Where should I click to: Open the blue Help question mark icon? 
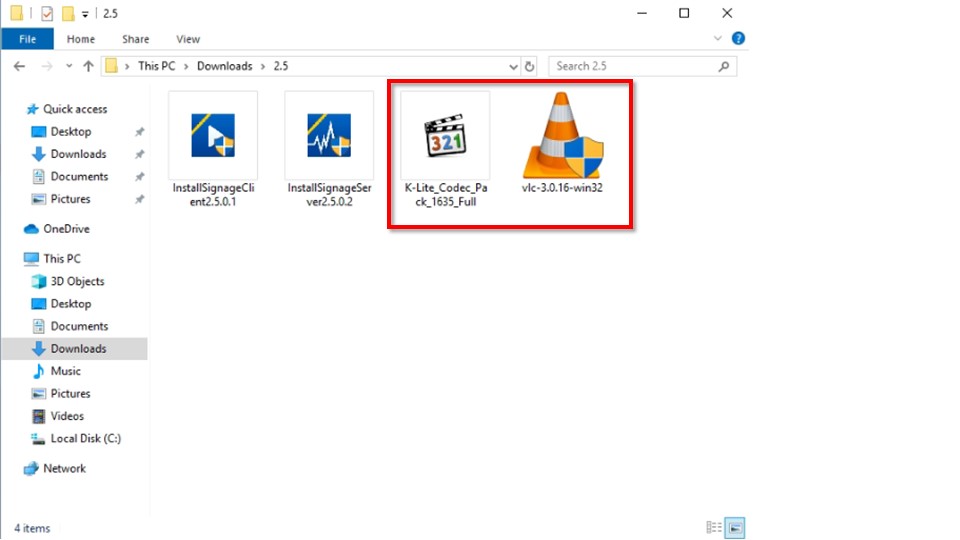[x=738, y=39]
